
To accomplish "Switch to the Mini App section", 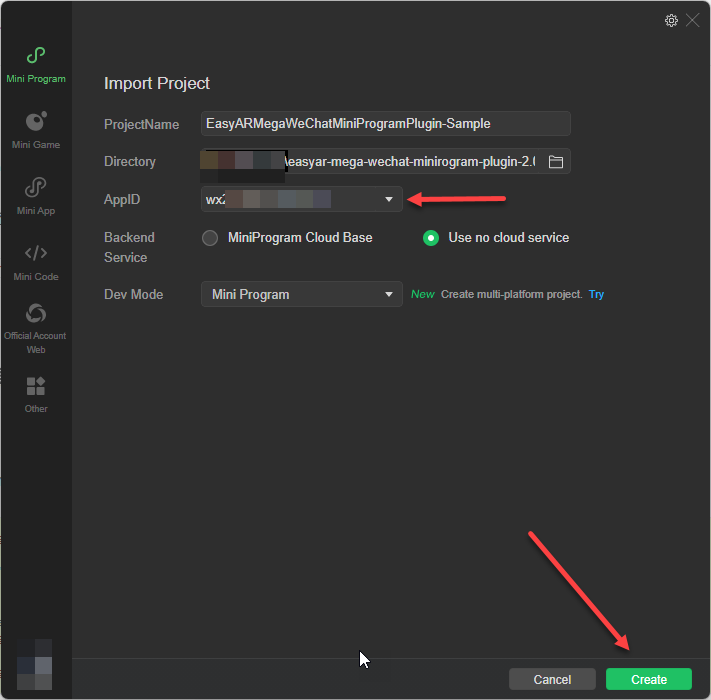I will [x=36, y=196].
